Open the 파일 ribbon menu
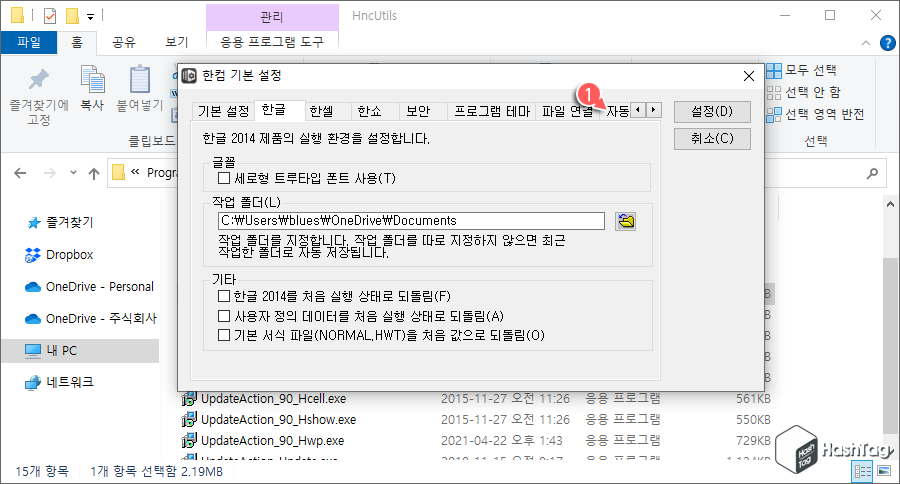 (x=29, y=42)
